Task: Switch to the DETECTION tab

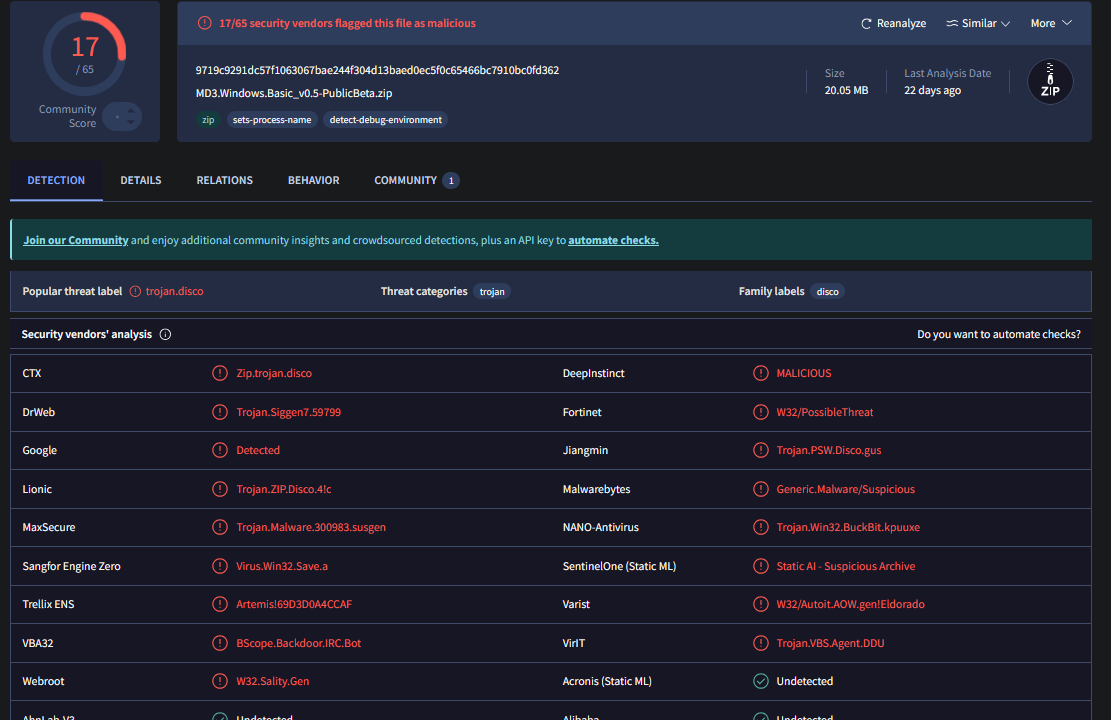Action: 56,180
